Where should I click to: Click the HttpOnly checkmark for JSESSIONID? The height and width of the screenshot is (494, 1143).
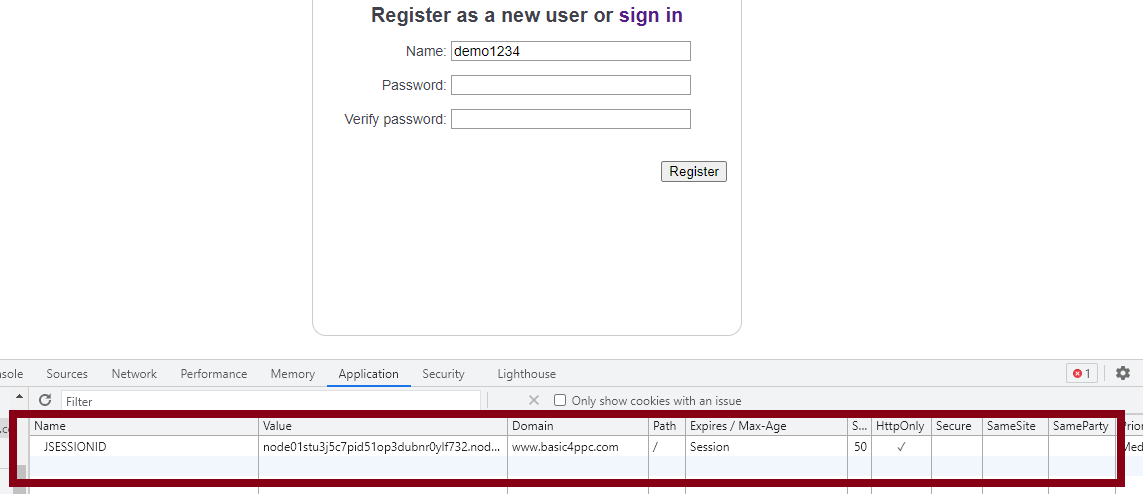[901, 447]
